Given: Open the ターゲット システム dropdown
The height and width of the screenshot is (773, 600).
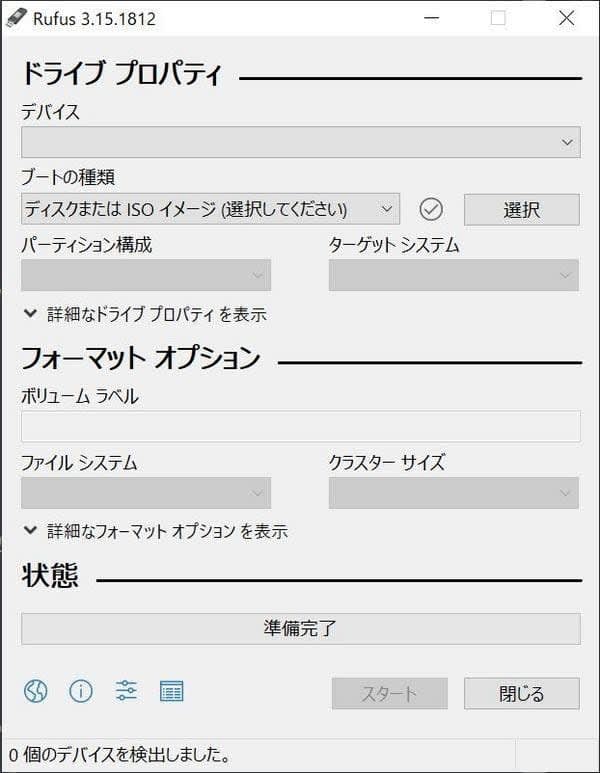Looking at the screenshot, I should point(454,275).
